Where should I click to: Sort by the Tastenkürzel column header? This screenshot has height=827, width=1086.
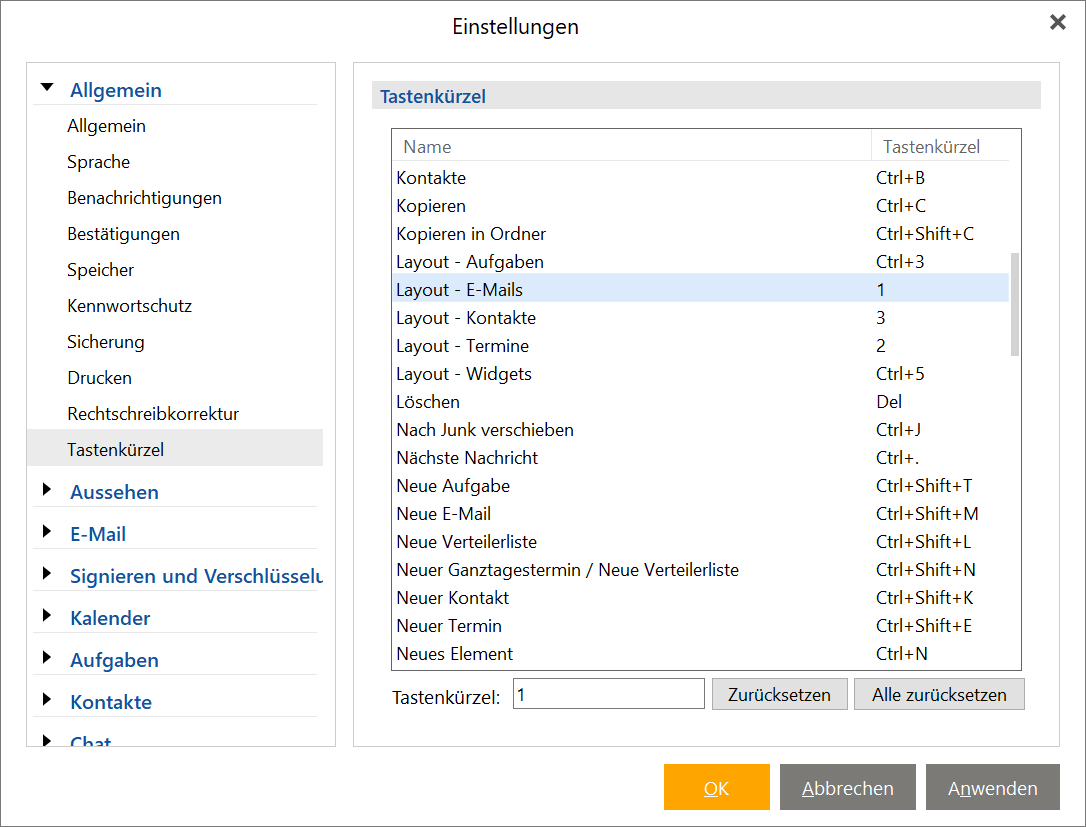(x=940, y=147)
